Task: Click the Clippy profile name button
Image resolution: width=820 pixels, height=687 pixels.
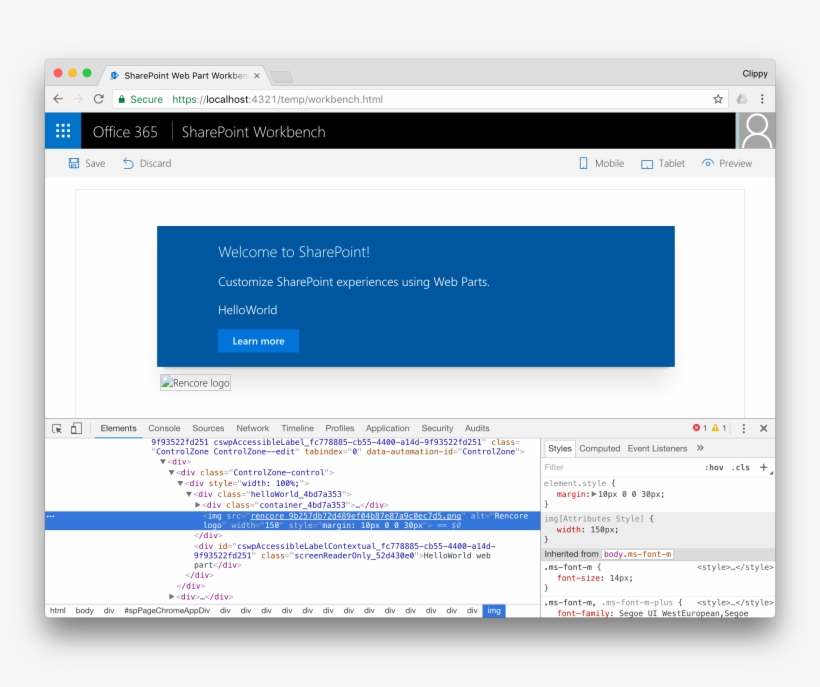Action: tap(755, 74)
